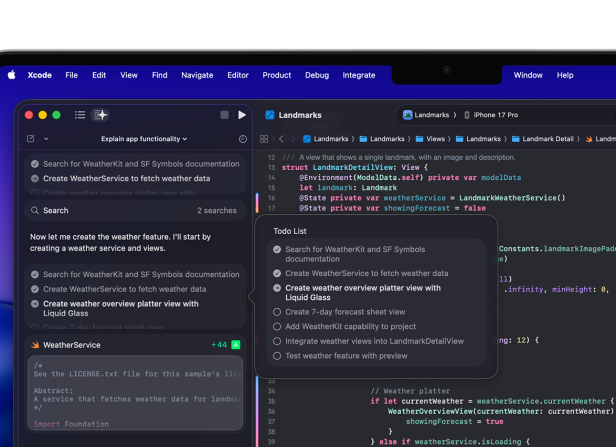The image size is (616, 447).
Task: Select in-progress weather overview platter todo in popover
Action: point(357,293)
